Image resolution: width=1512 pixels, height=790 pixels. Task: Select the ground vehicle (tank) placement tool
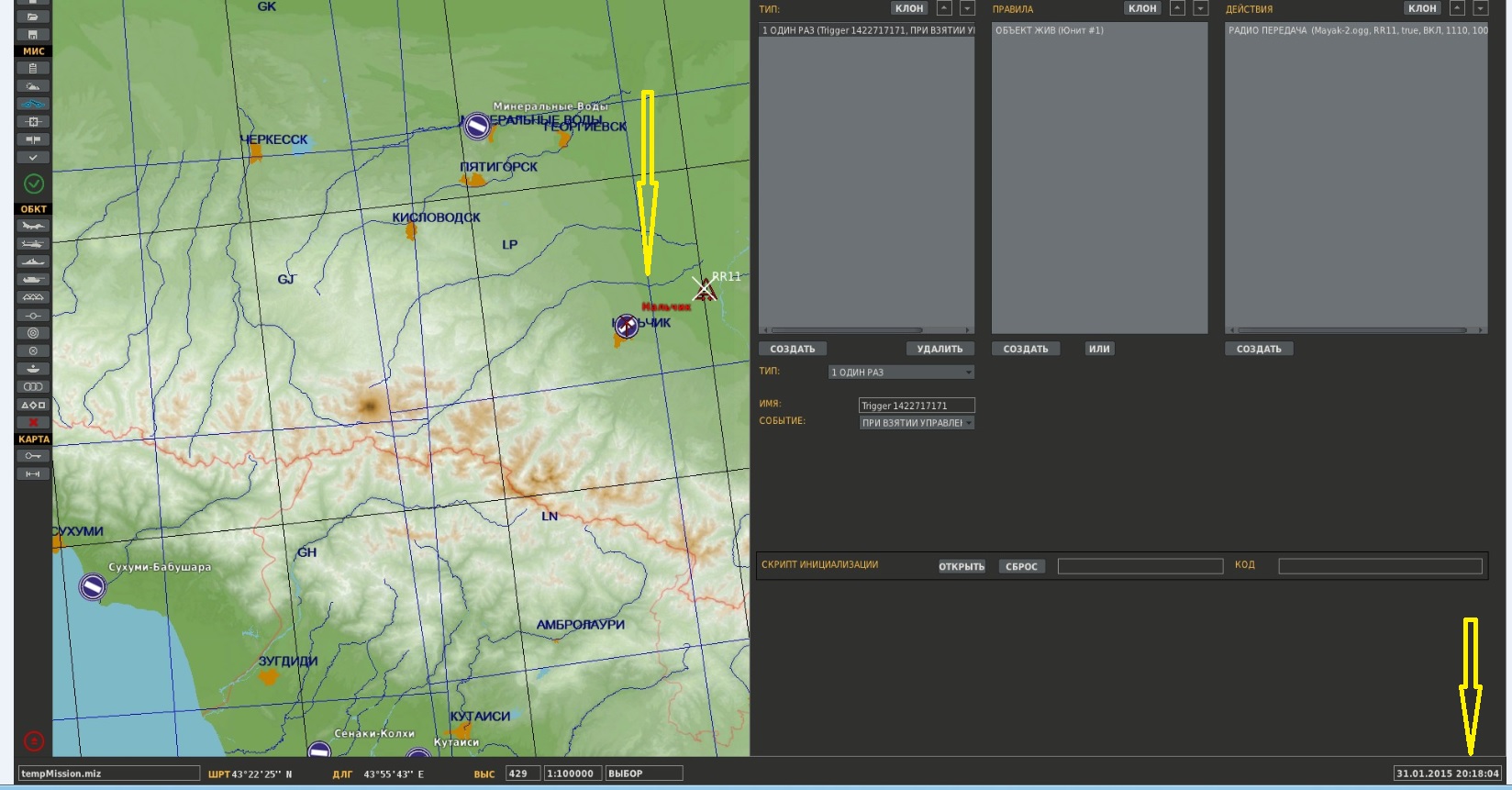coord(33,280)
